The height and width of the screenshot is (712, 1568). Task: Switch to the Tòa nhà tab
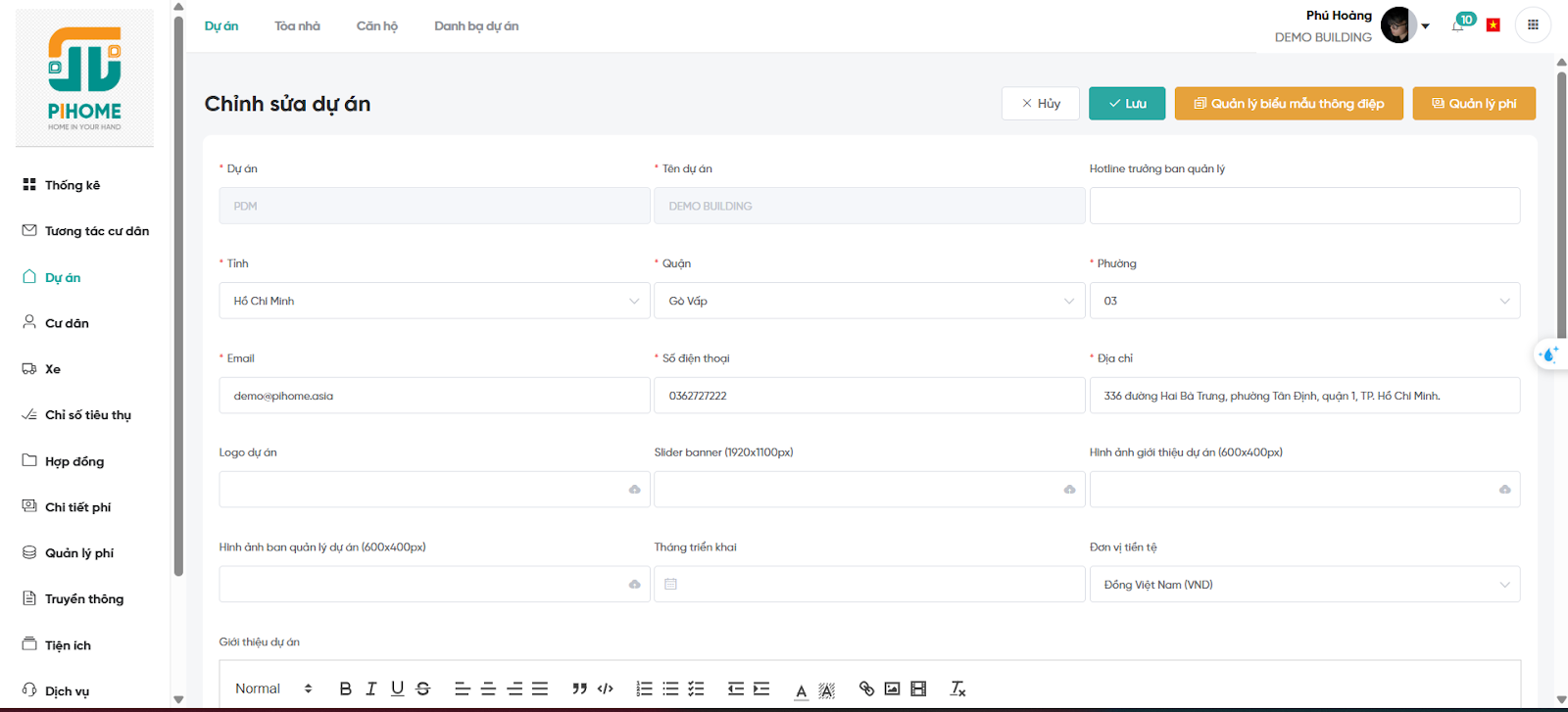pyautogui.click(x=297, y=26)
